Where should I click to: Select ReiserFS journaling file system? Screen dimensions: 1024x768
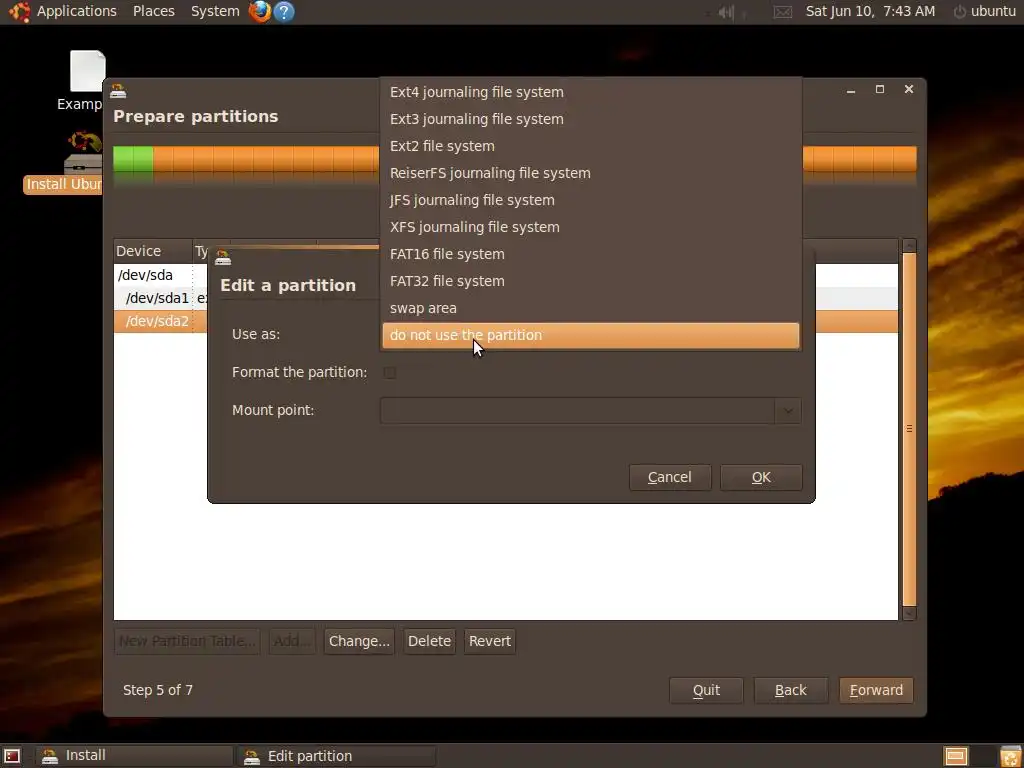tap(590, 173)
